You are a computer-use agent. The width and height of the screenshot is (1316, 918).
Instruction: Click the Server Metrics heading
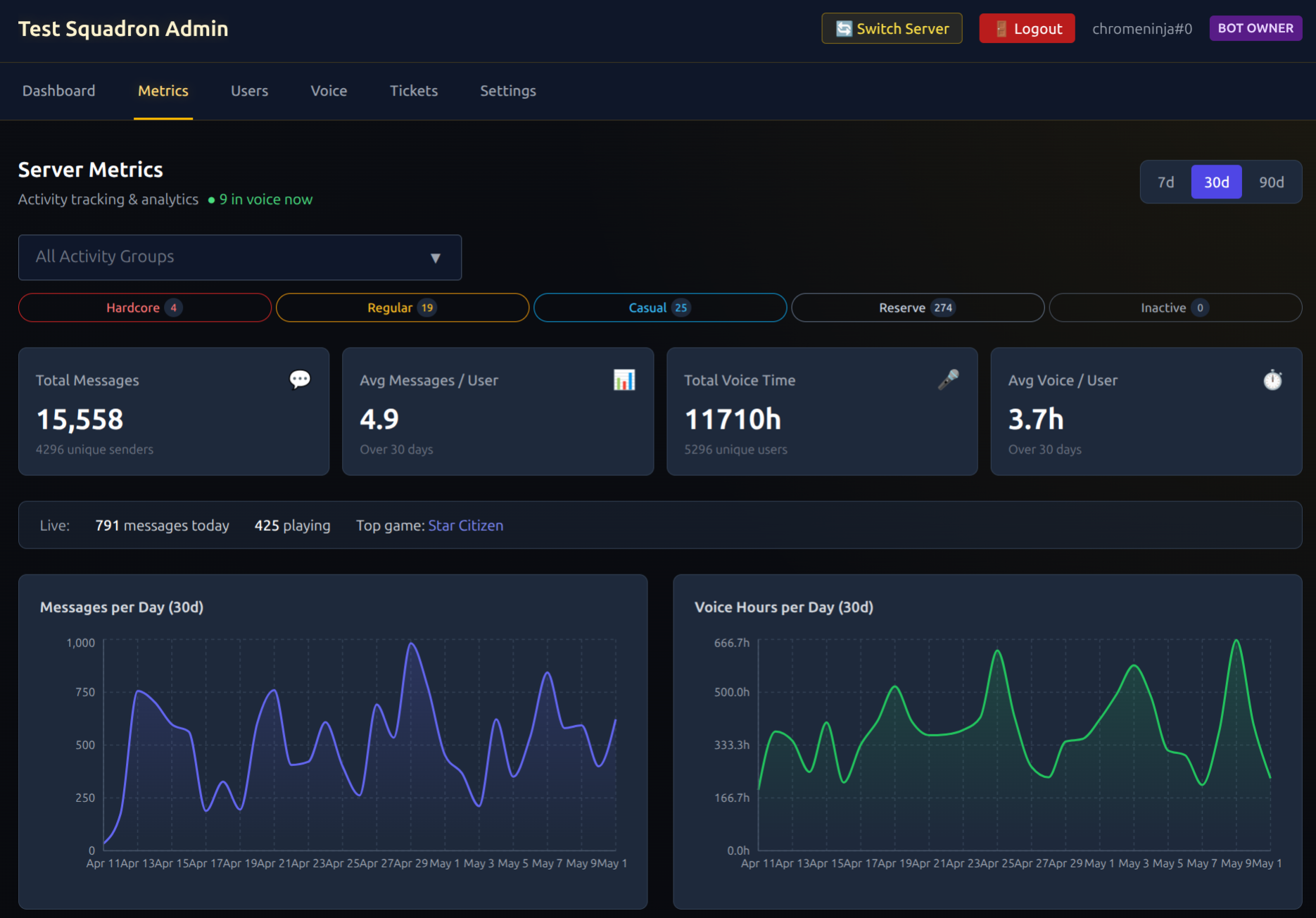point(91,170)
